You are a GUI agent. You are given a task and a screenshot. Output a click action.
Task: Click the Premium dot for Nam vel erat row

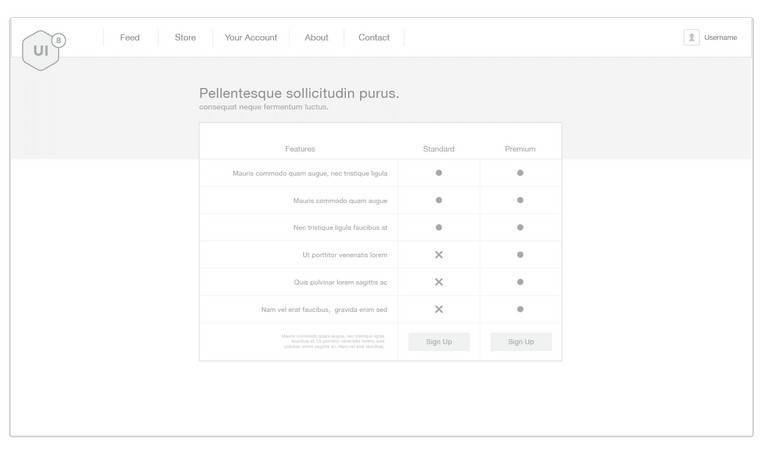[520, 309]
